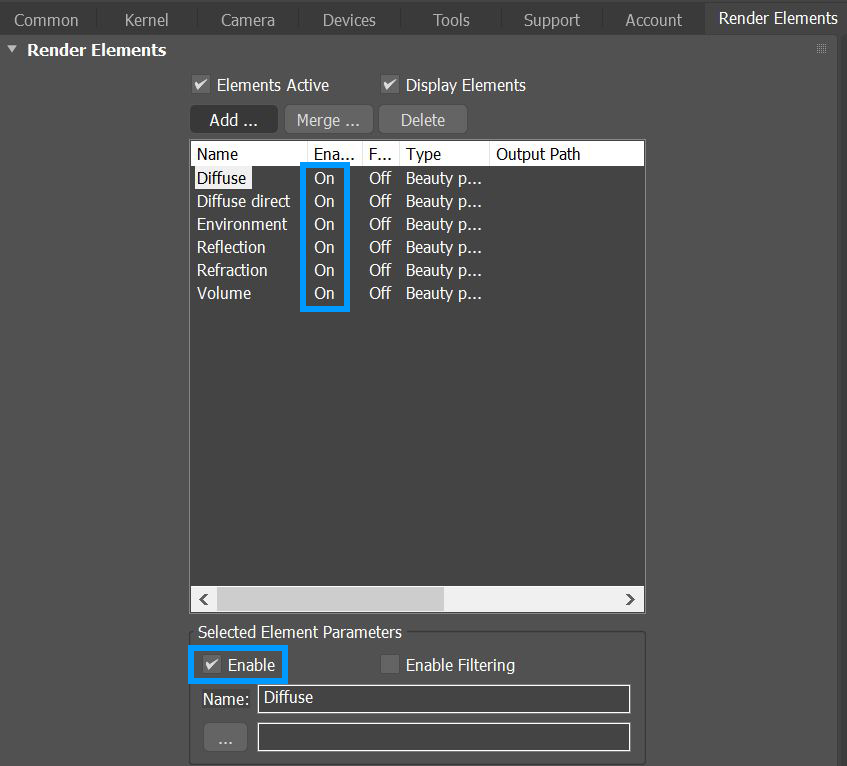Click the grid handle icon top right
The image size is (847, 766).
pyautogui.click(x=820, y=47)
